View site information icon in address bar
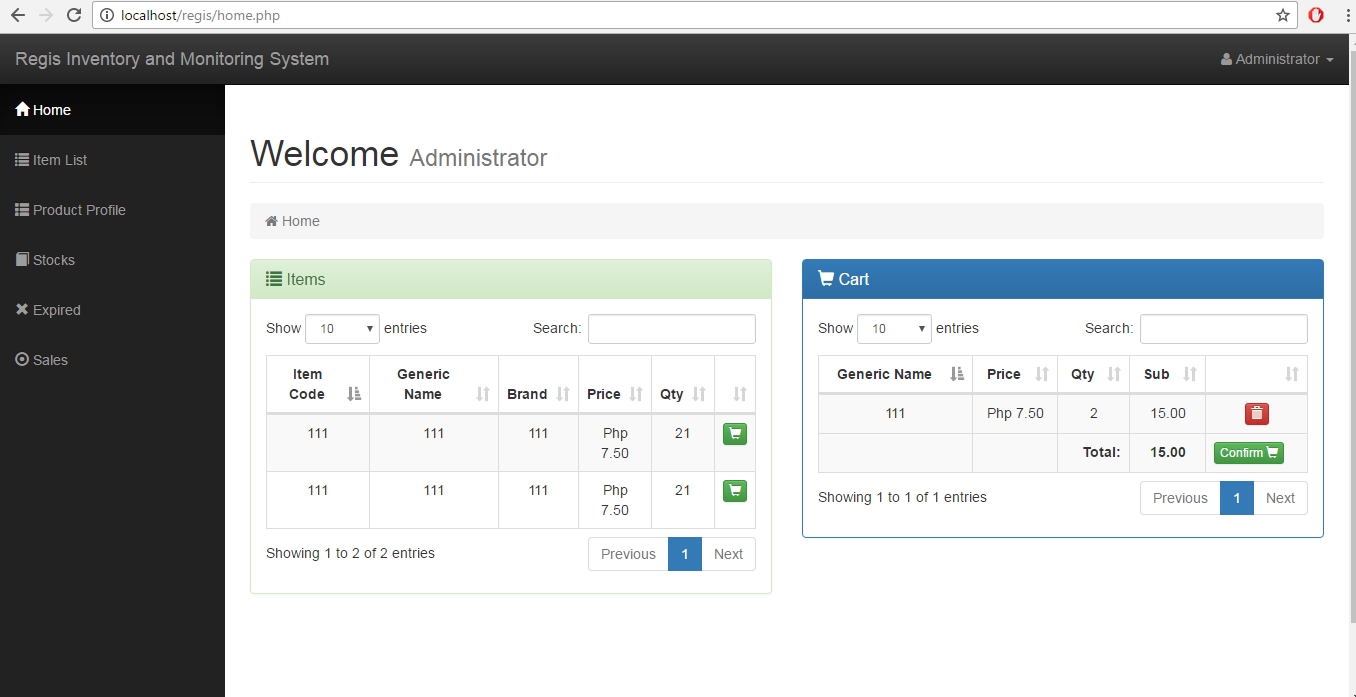This screenshot has height=697, width=1356. tap(107, 15)
